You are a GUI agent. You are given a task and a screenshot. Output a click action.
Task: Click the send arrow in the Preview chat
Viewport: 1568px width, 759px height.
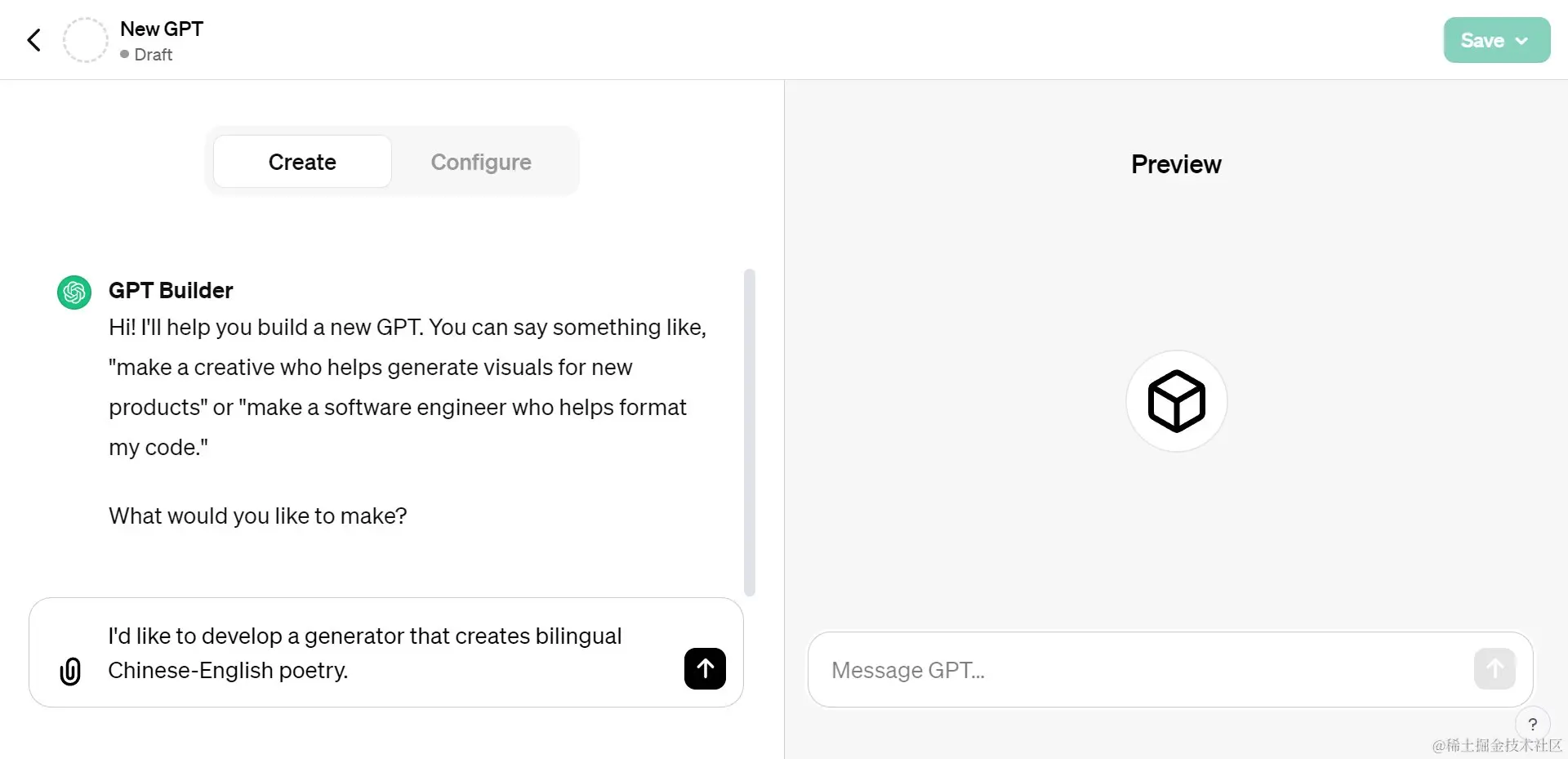(1493, 668)
